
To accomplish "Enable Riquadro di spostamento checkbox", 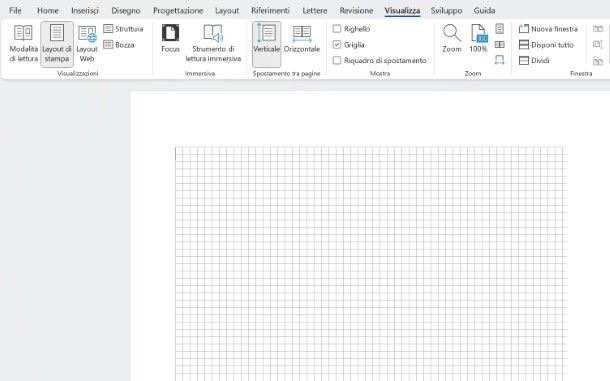I will [337, 60].
